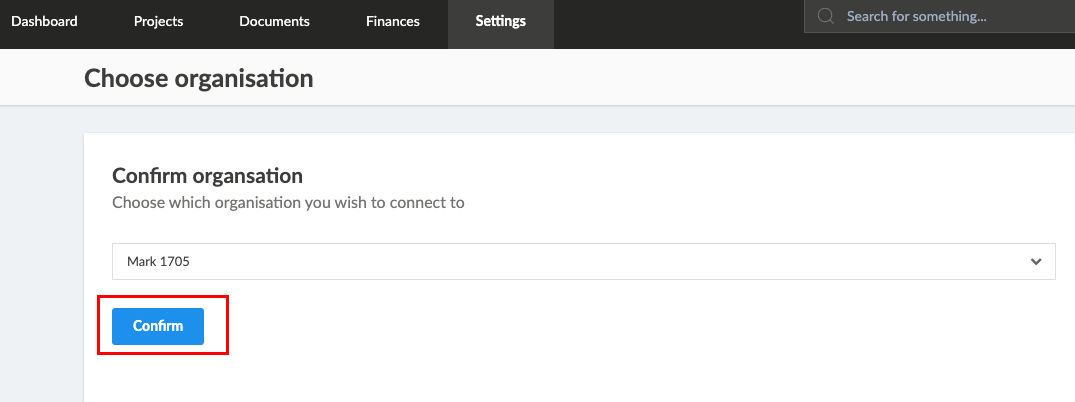Click the magnifier icon in search bar

[x=826, y=16]
